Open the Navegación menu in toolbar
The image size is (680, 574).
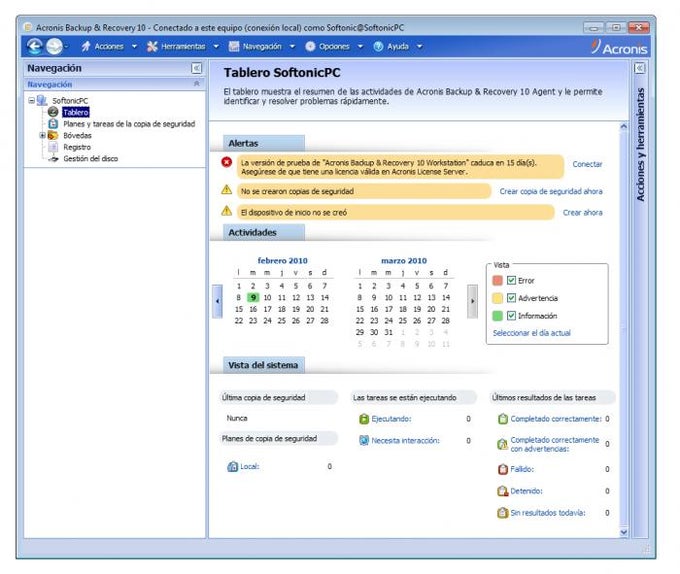[262, 46]
